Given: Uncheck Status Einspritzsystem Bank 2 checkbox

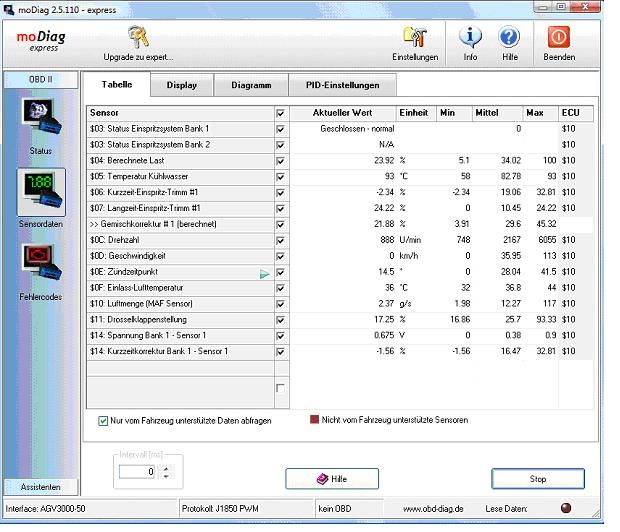Looking at the screenshot, I should pos(280,145).
